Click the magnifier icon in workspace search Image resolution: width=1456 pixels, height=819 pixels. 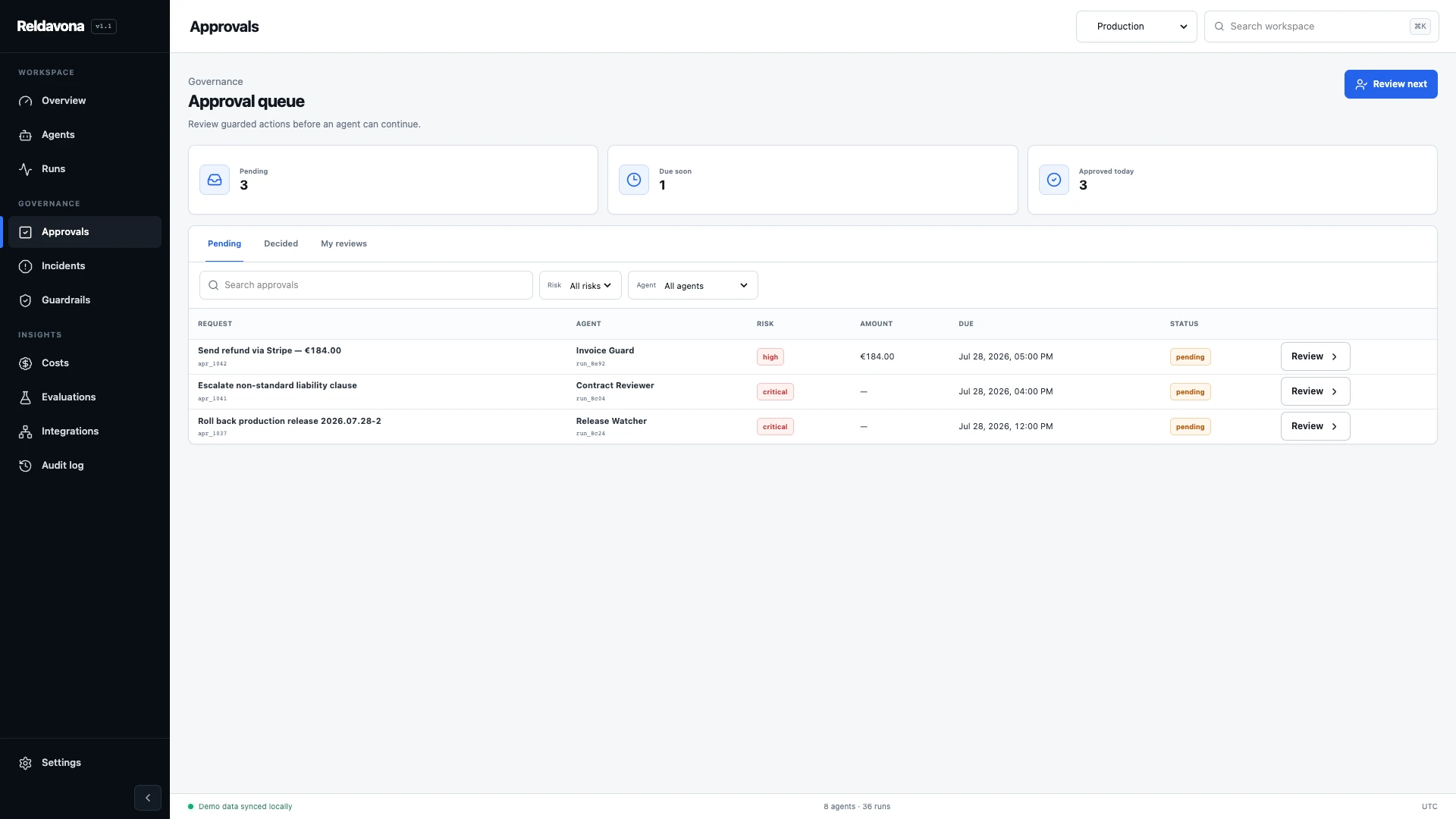click(x=1219, y=27)
